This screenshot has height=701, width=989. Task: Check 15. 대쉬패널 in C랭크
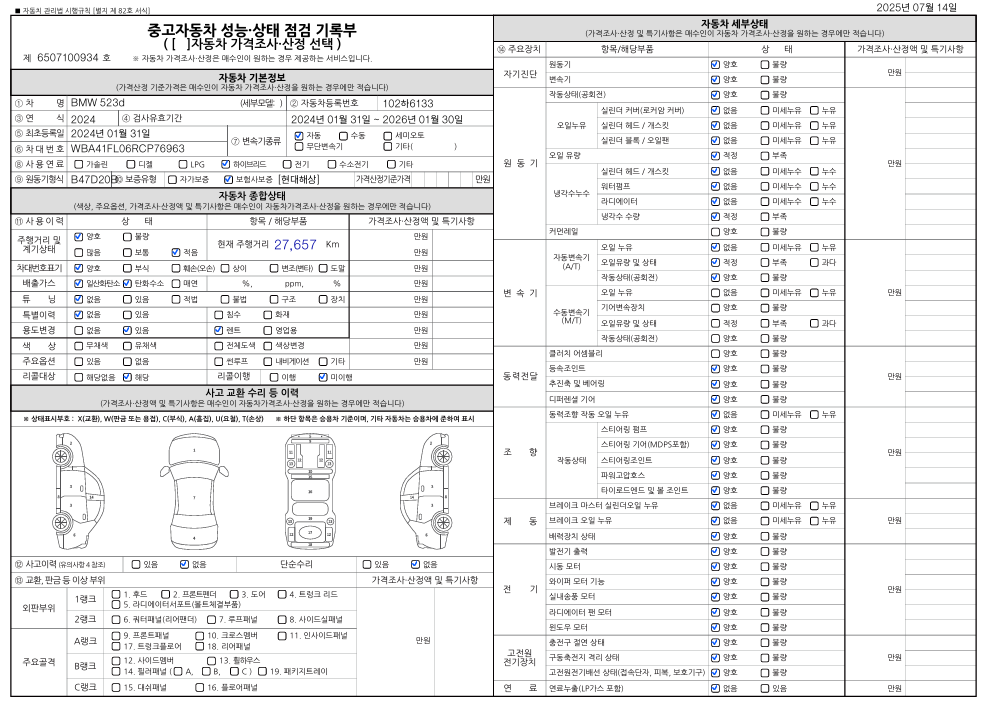(x=116, y=688)
